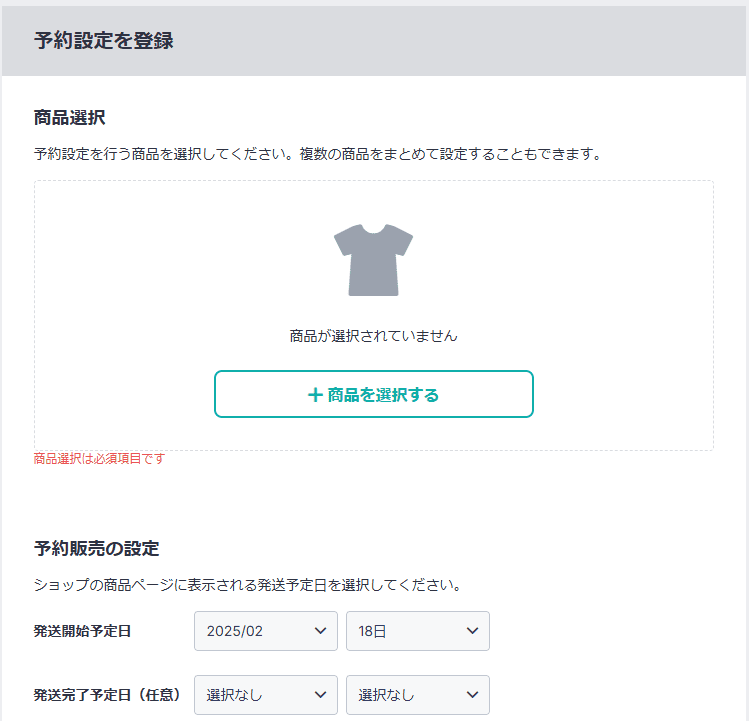Click the plus icon in 商品を選択する button
This screenshot has height=721, width=749.
(x=315, y=395)
